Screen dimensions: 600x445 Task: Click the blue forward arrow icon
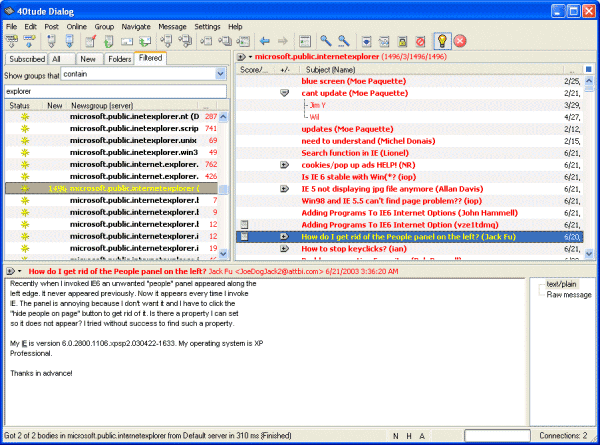coord(282,40)
